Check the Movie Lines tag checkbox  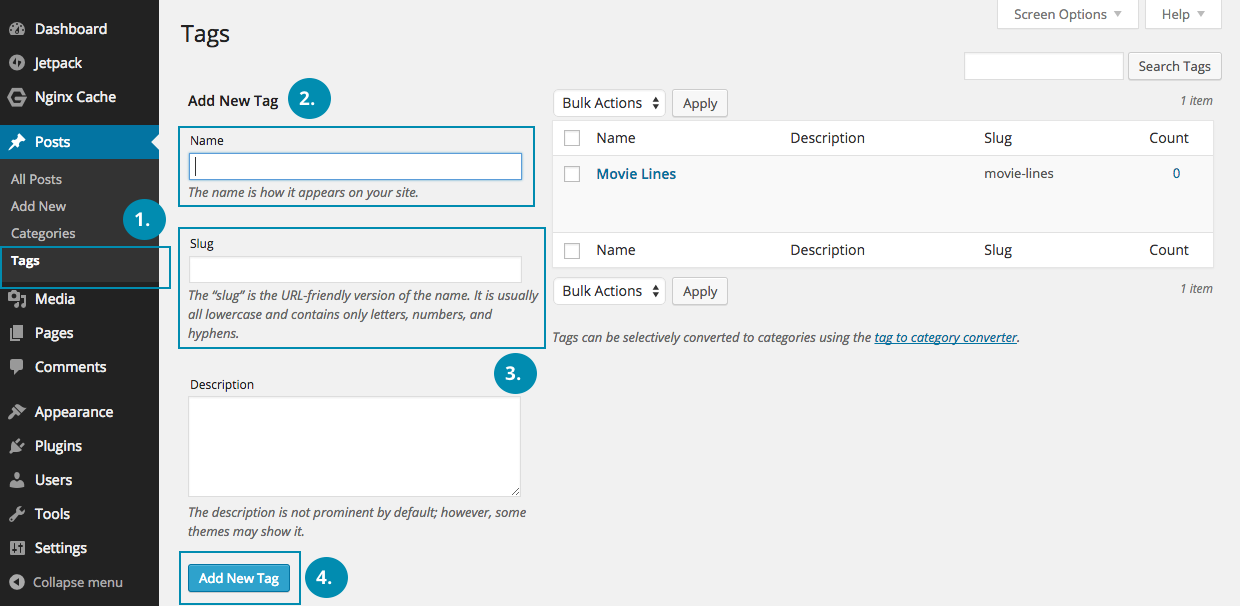pyautogui.click(x=572, y=174)
